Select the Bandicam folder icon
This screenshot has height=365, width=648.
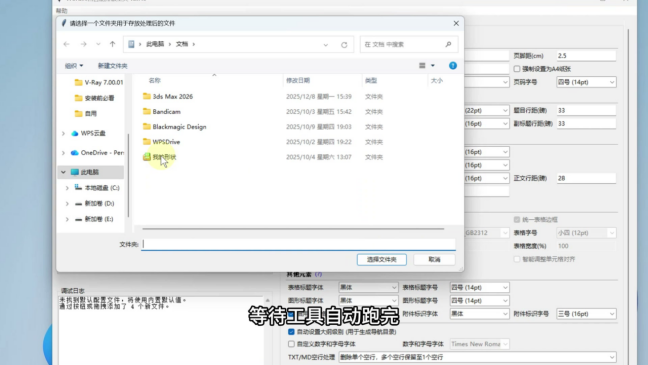click(147, 112)
